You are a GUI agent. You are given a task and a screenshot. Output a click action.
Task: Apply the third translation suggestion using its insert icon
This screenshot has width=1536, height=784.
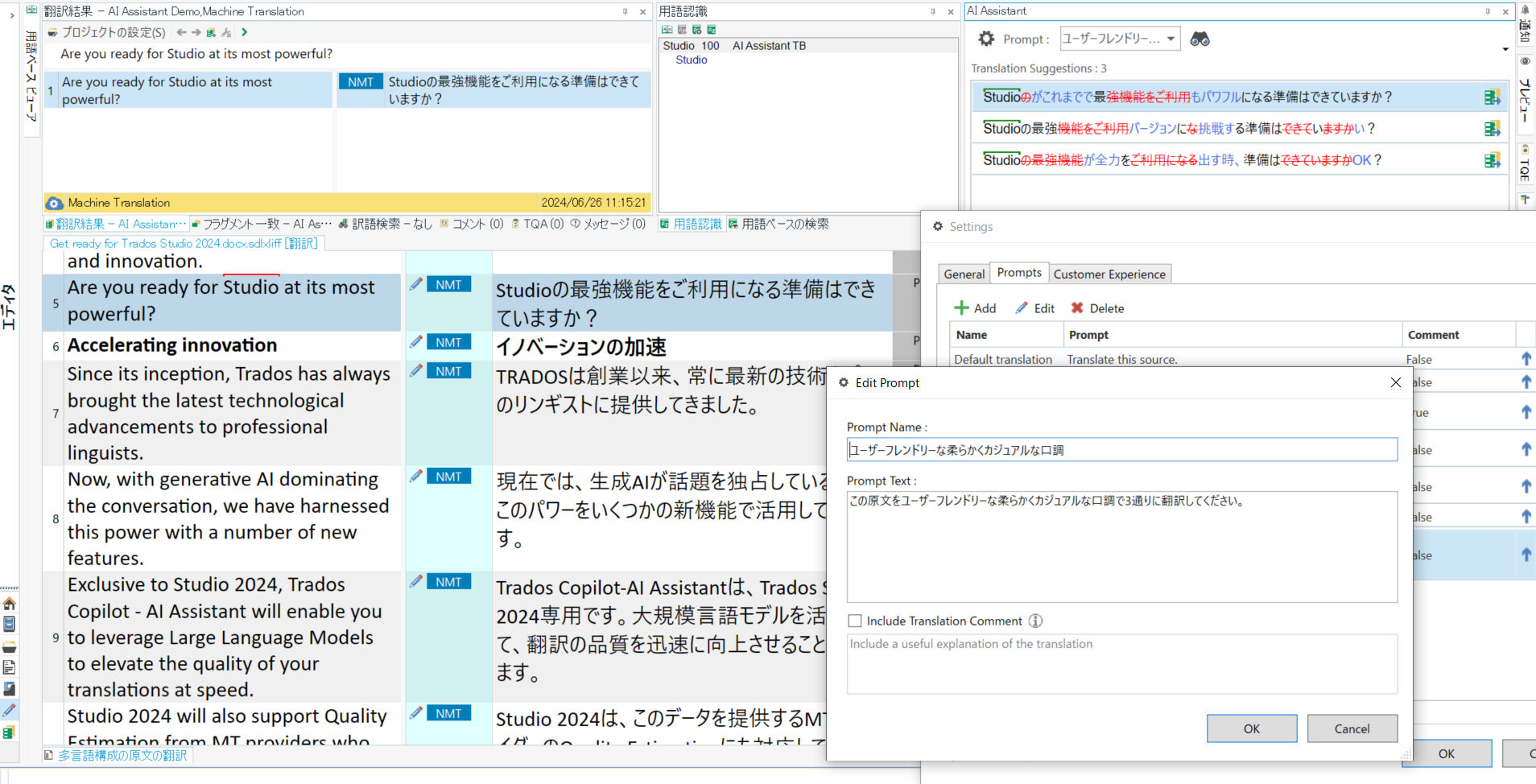(x=1492, y=160)
